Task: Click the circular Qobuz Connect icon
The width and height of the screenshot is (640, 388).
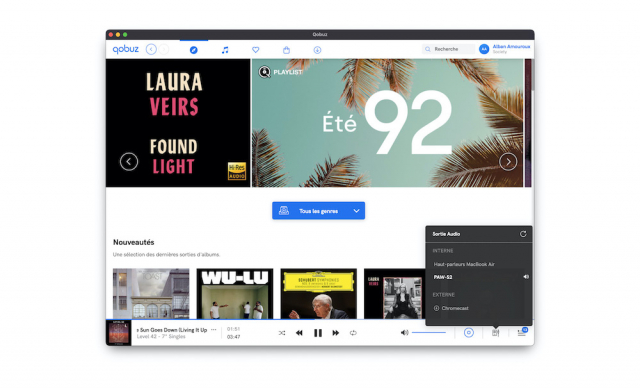Action: point(469,333)
